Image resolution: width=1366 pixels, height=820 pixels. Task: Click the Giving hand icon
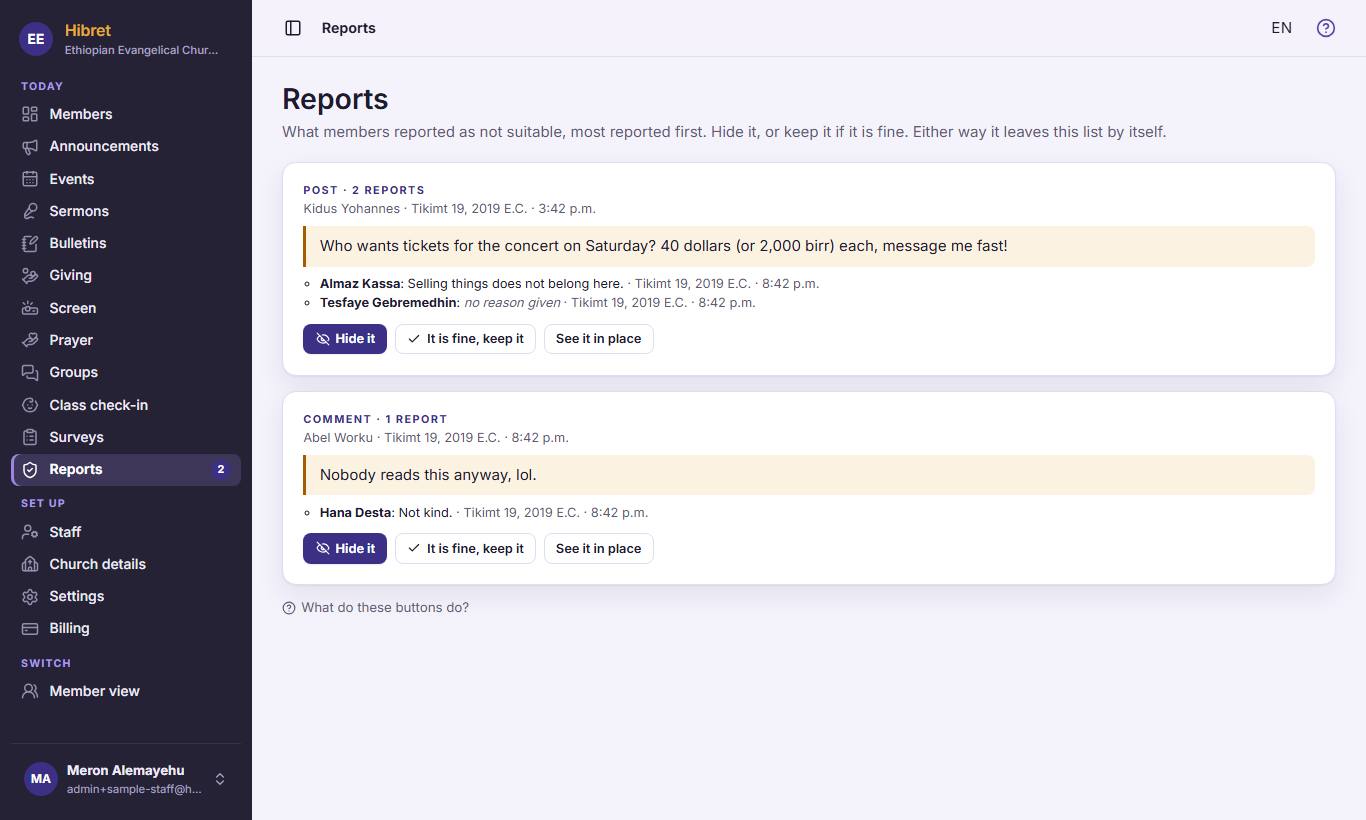30,275
